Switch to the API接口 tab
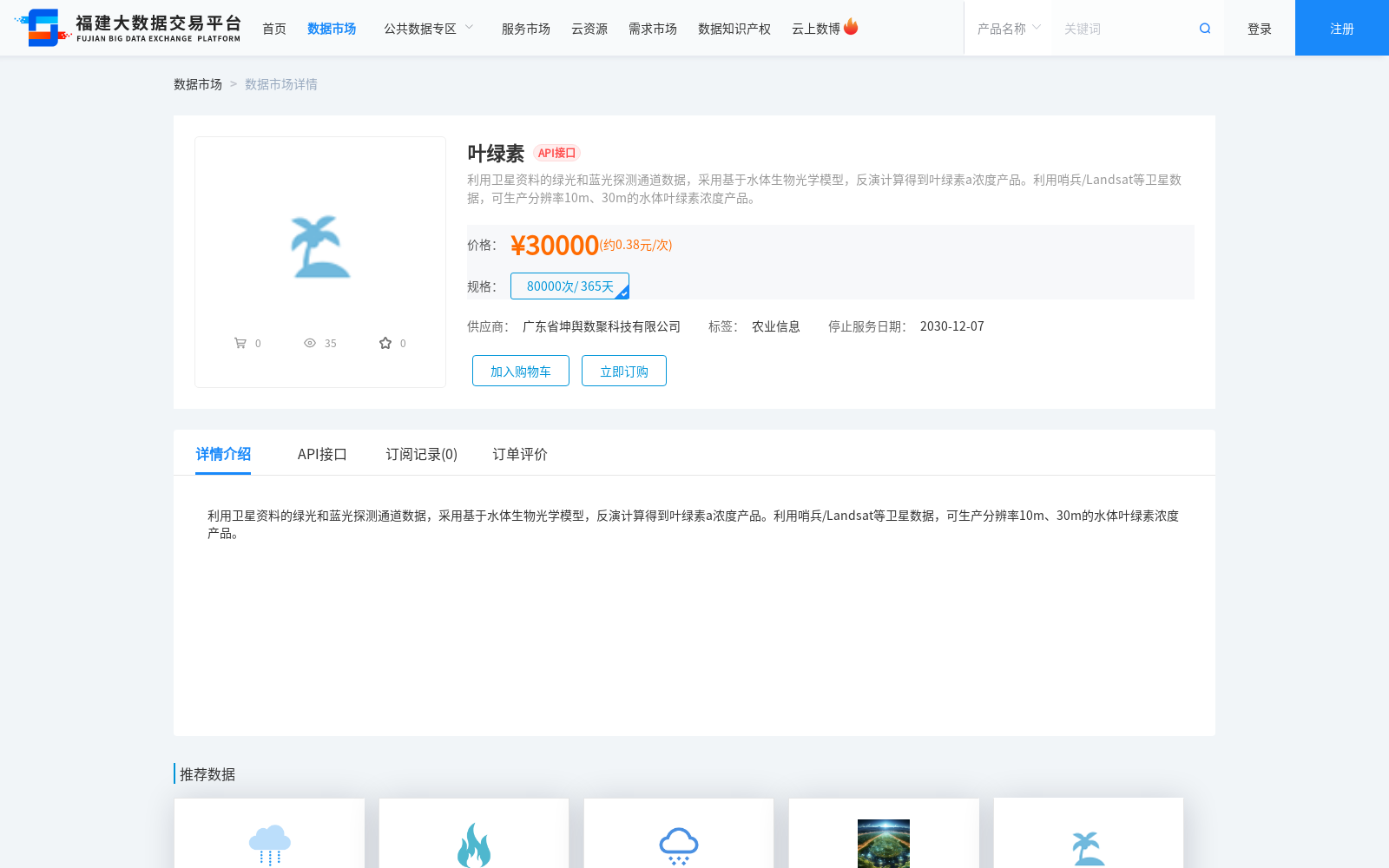 click(x=322, y=454)
